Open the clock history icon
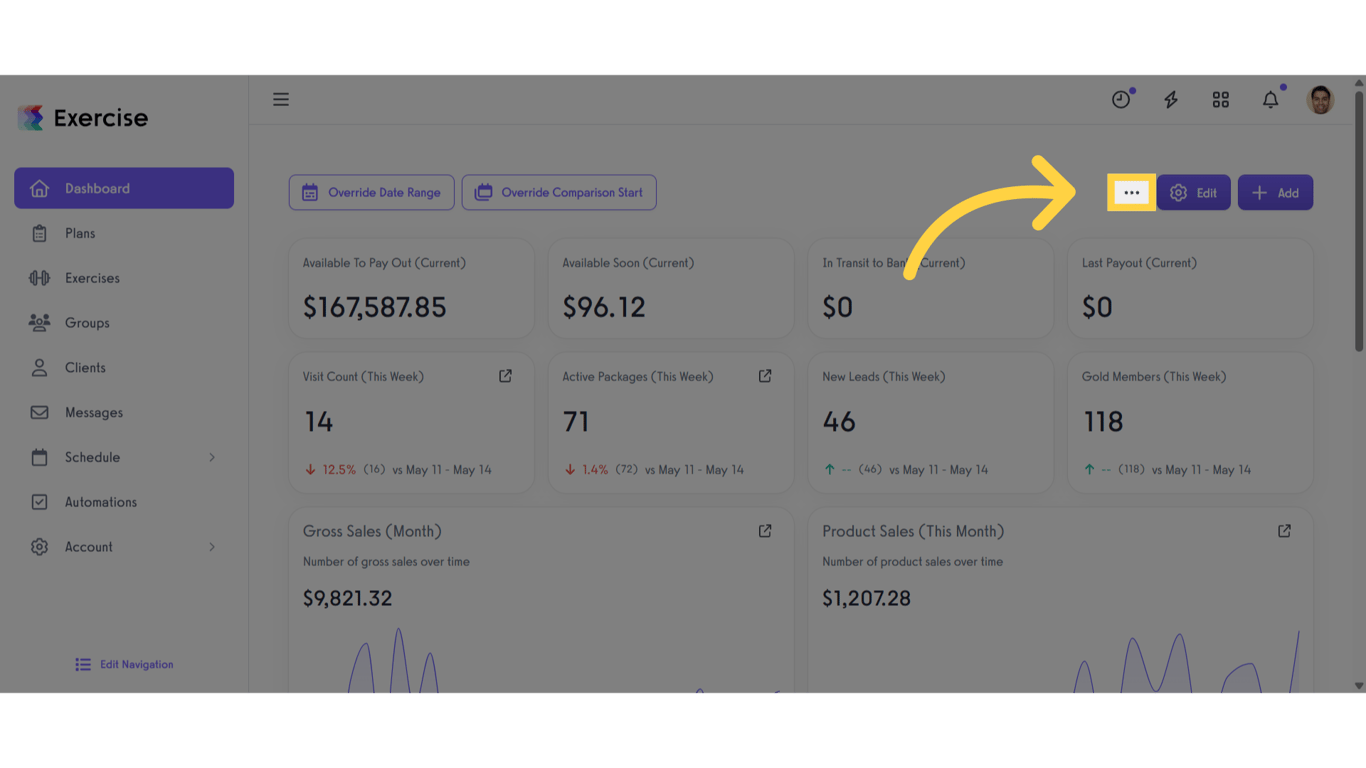This screenshot has height=768, width=1366. click(x=1121, y=99)
